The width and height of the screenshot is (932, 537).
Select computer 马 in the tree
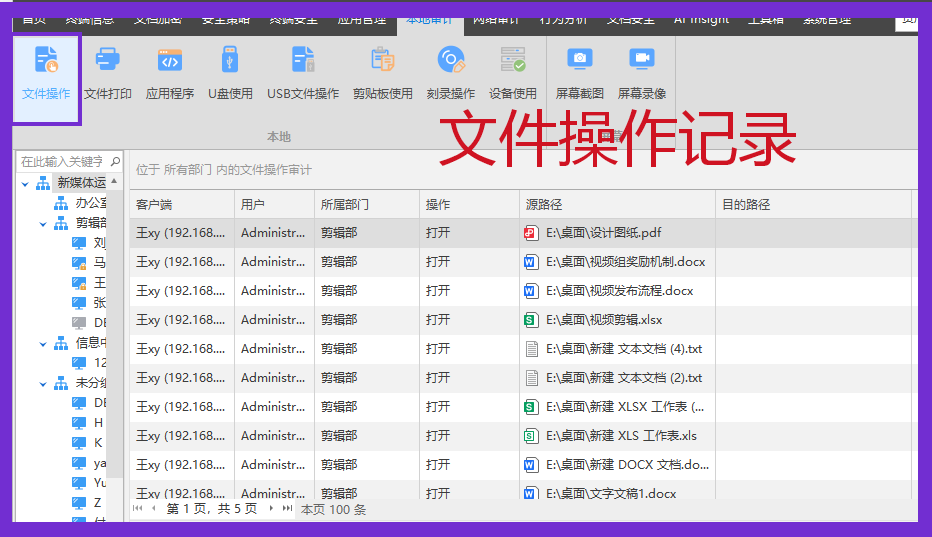(x=89, y=262)
